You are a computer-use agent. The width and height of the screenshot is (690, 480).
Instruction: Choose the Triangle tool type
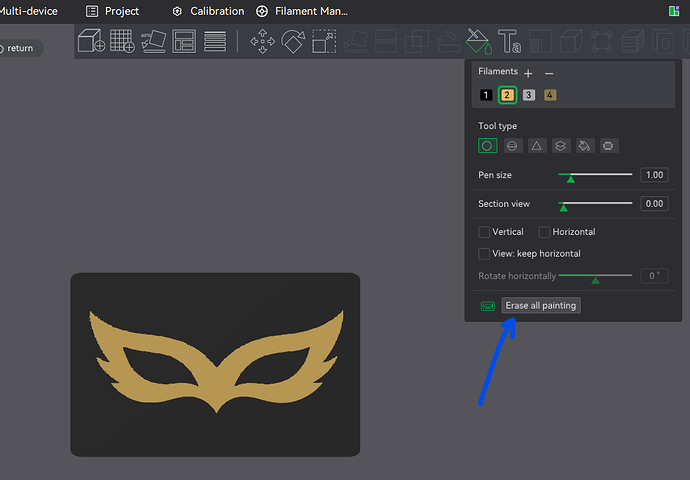536,146
